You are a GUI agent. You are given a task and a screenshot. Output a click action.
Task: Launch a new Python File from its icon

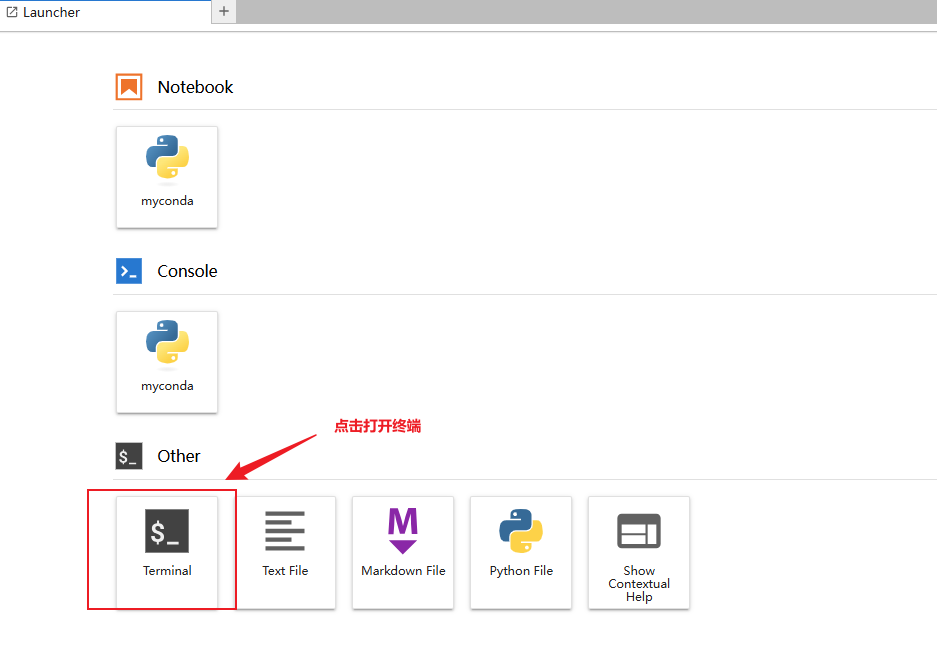521,531
